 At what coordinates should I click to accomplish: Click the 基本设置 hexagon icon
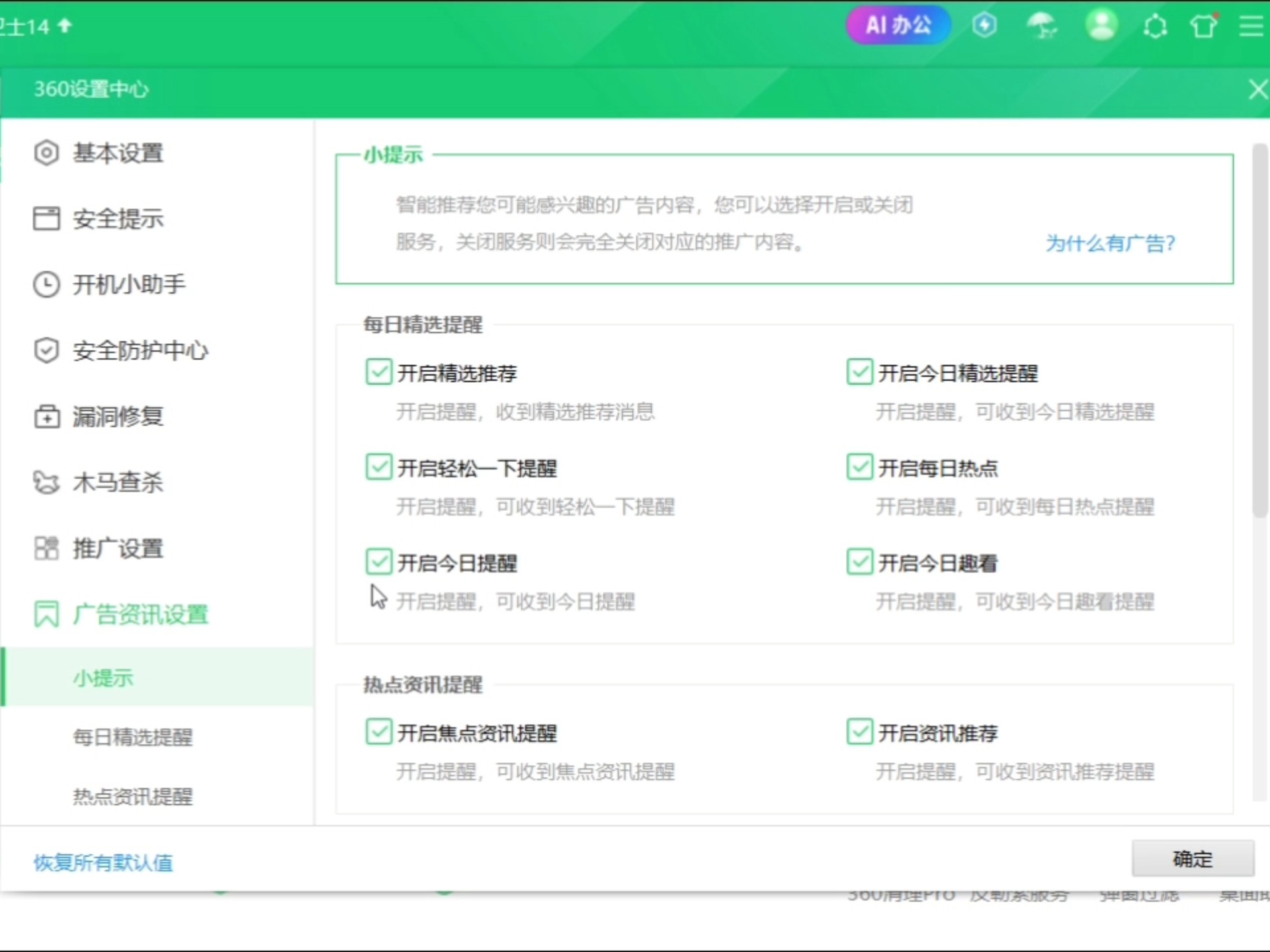point(46,153)
